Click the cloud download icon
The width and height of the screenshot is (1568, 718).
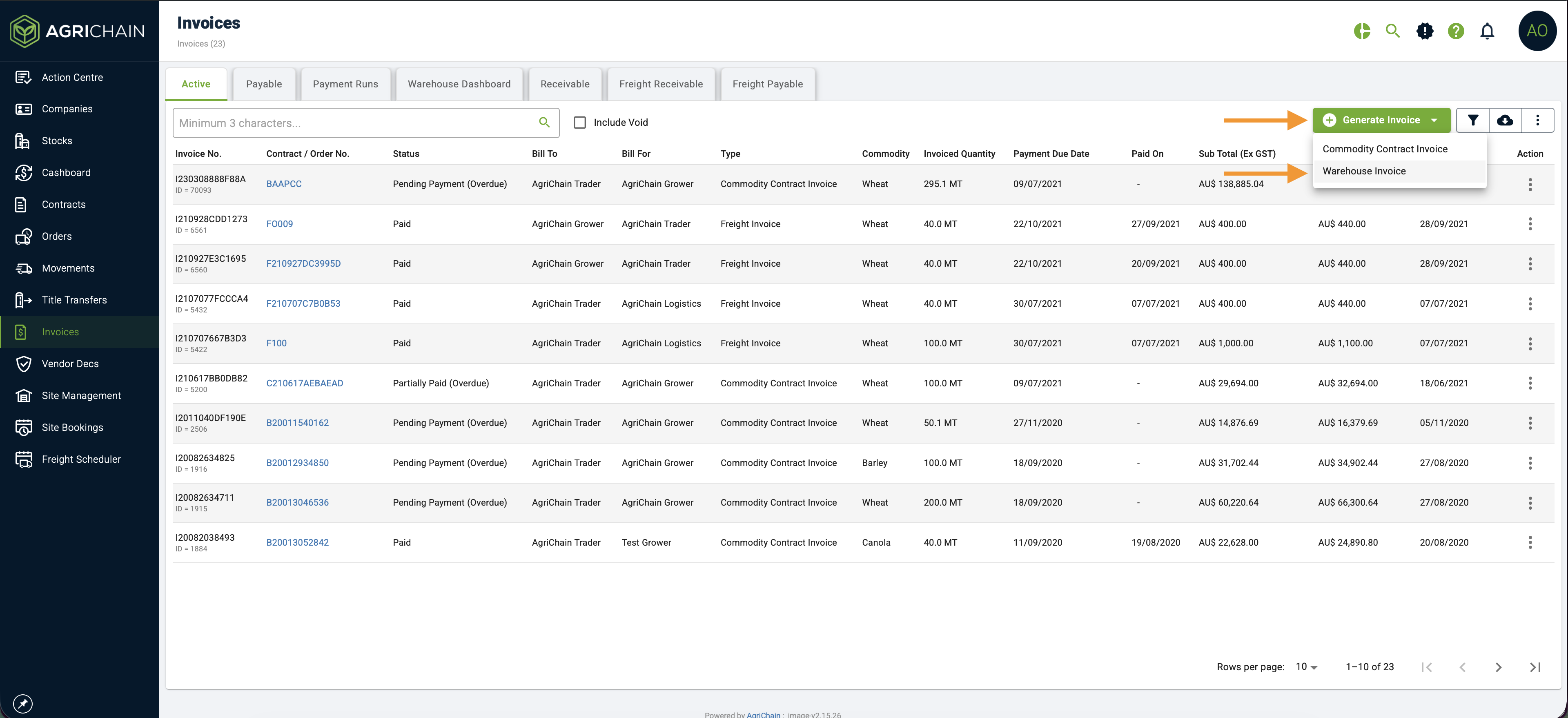pyautogui.click(x=1505, y=120)
